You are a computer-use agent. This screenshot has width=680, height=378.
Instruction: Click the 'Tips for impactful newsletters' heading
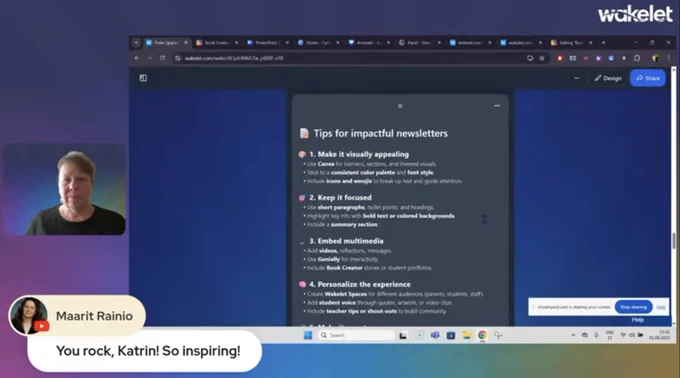point(380,134)
